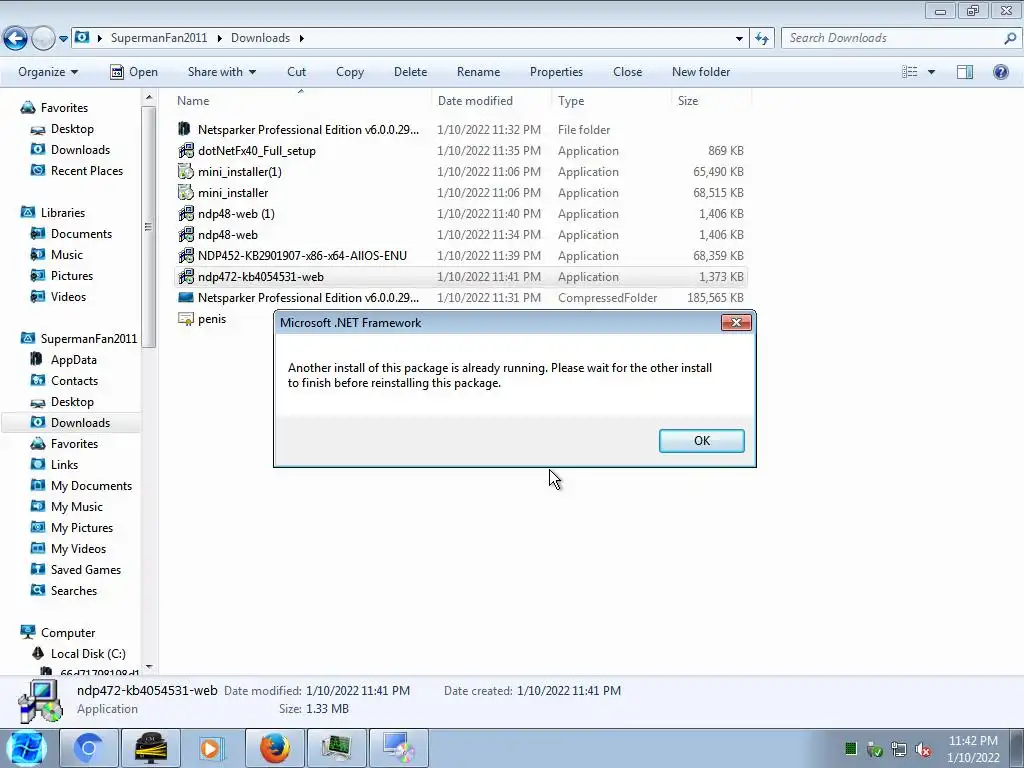Select Libraries in navigation pane

tap(63, 213)
